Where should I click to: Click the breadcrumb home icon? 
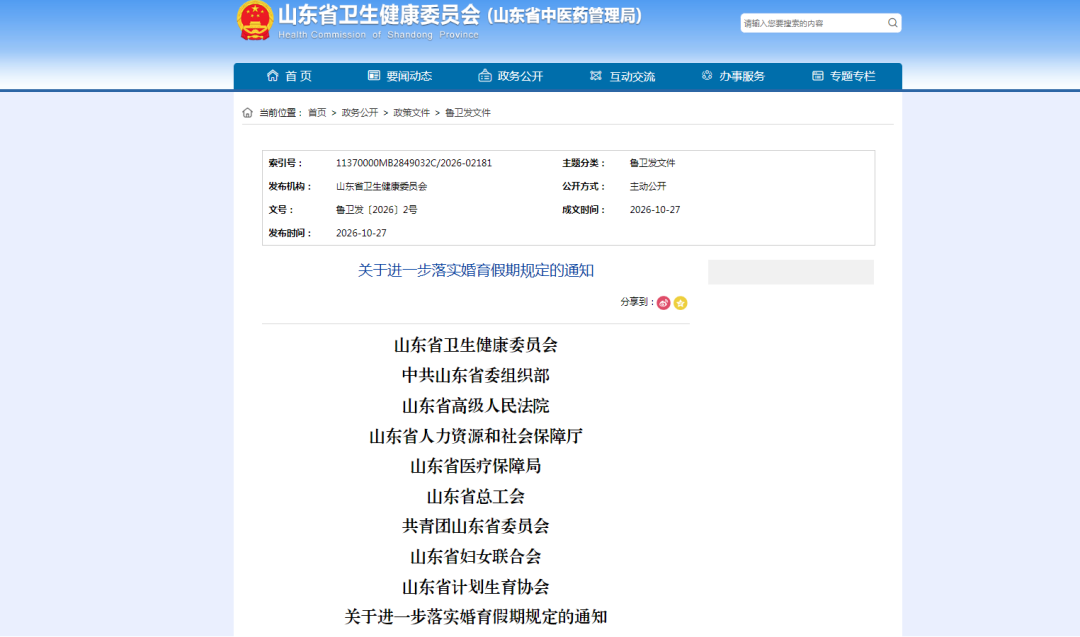(x=247, y=112)
